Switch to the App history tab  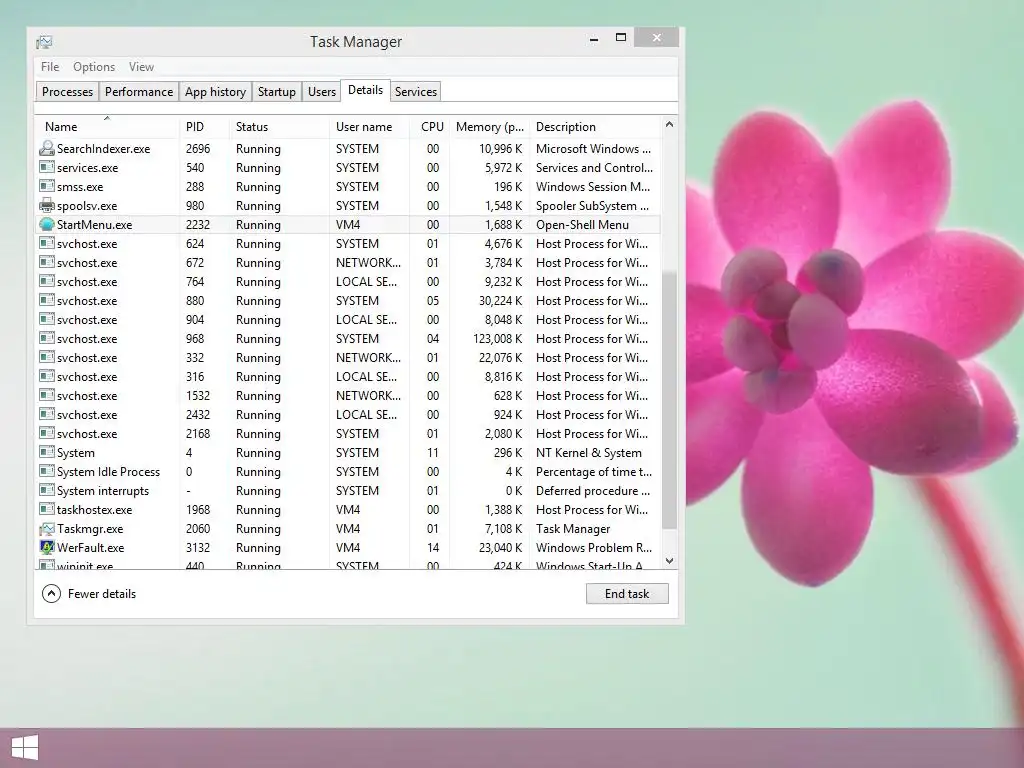[216, 91]
